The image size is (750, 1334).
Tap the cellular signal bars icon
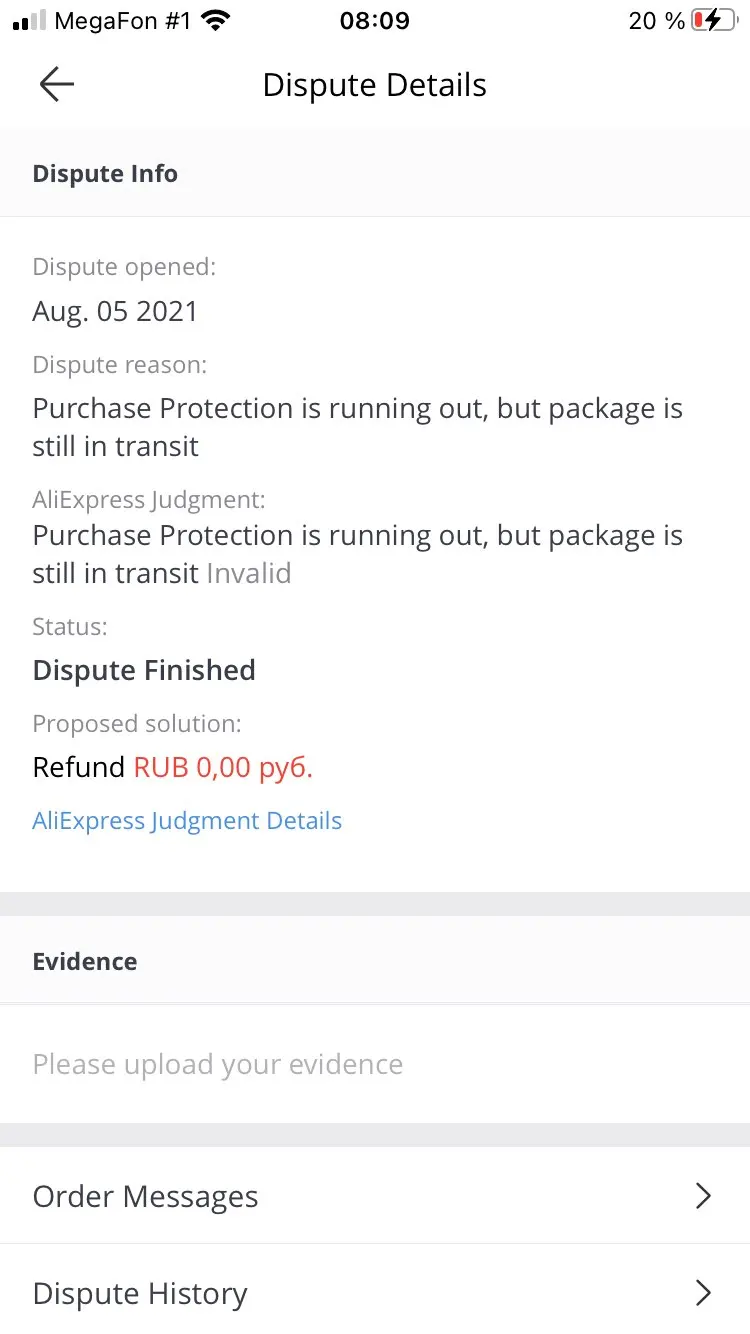tap(29, 20)
